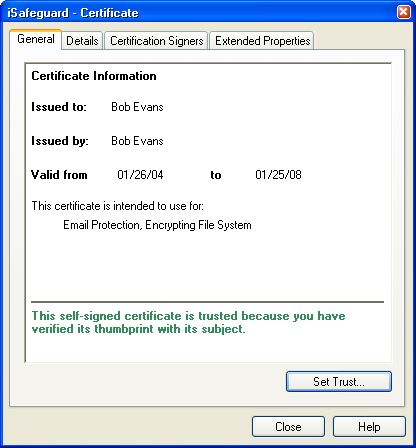This screenshot has width=416, height=448.
Task: Click the Set Trust... button
Action: 339,381
